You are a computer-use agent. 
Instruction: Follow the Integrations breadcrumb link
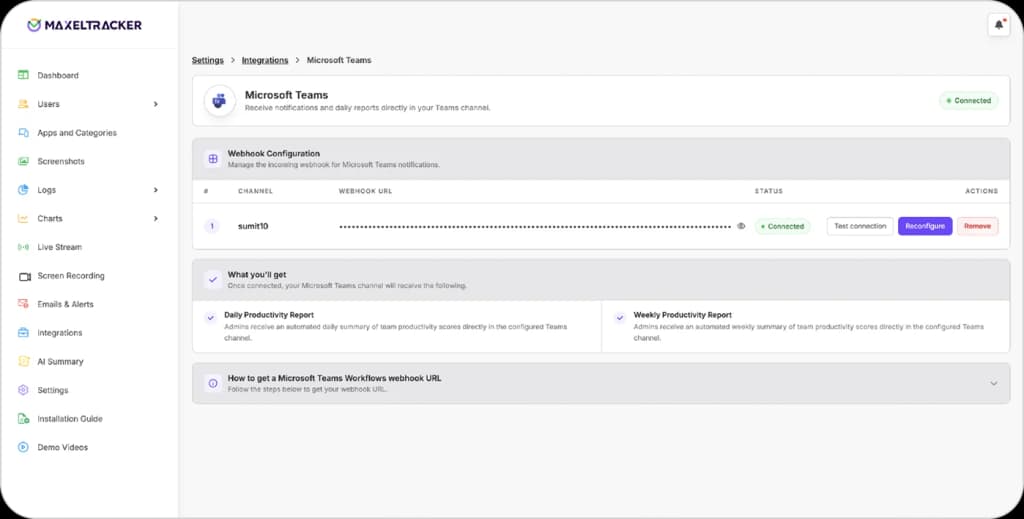click(264, 60)
